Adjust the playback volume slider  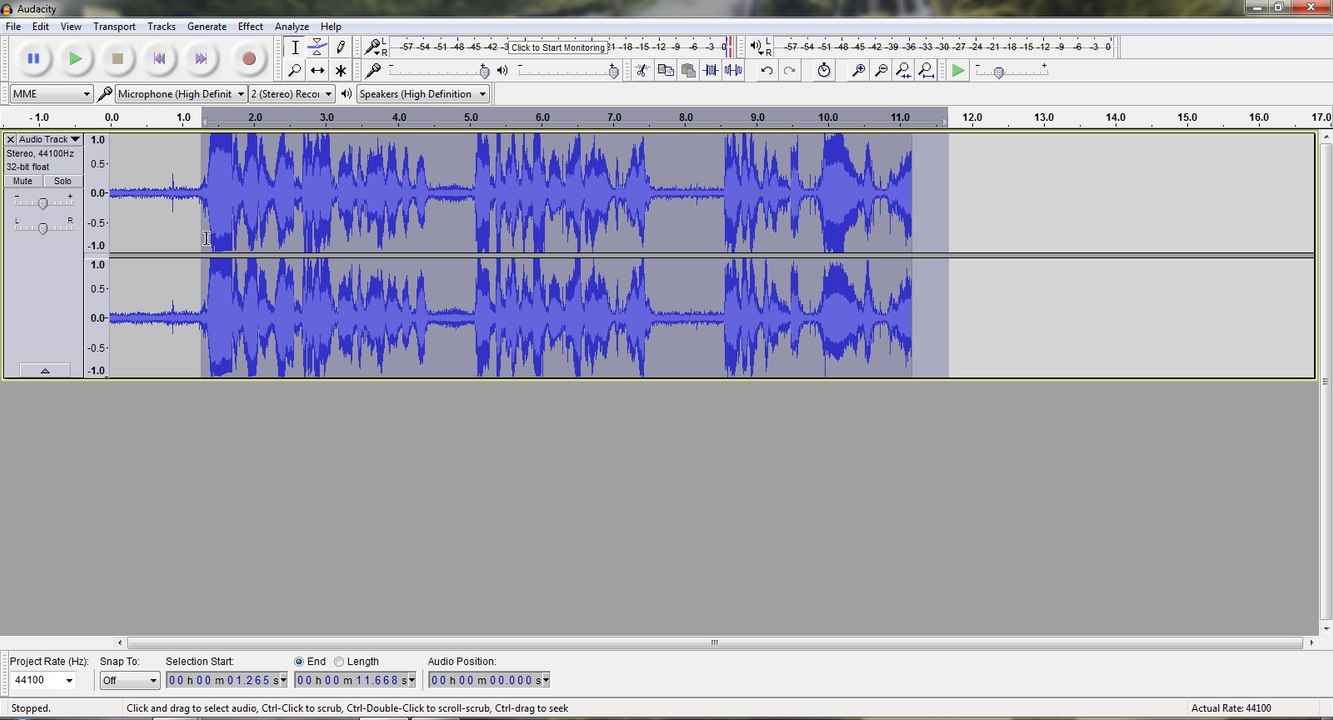pos(613,71)
